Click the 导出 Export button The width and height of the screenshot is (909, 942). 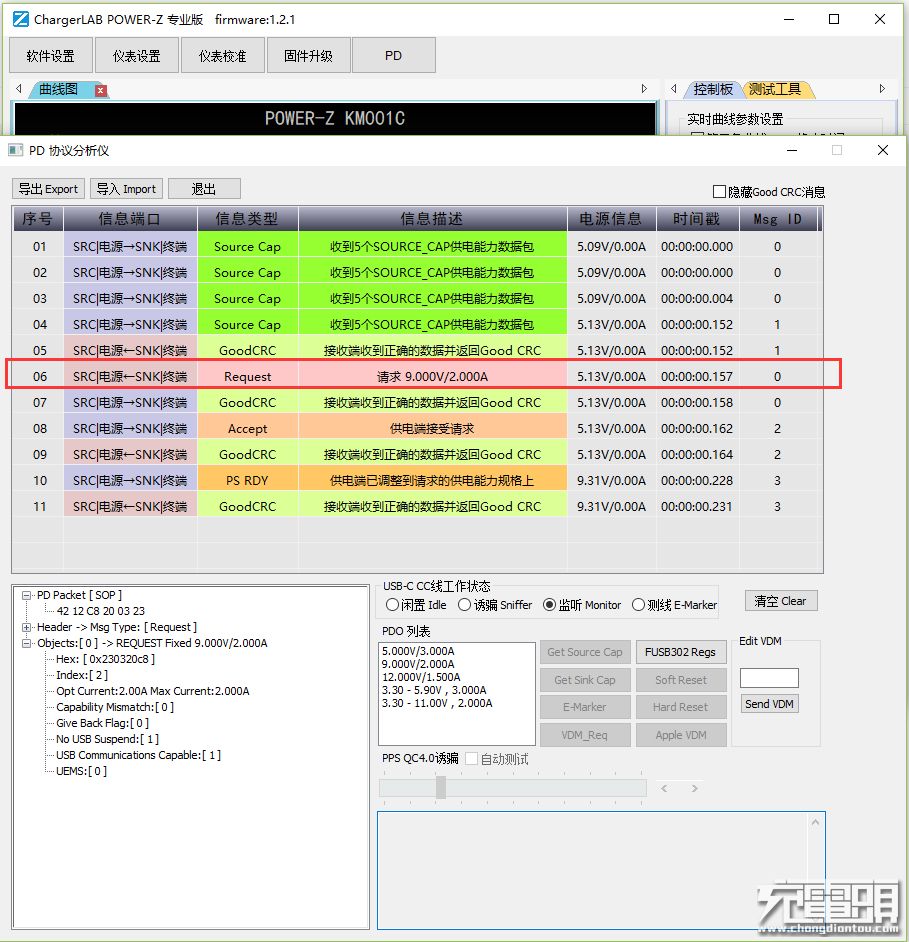tap(49, 189)
